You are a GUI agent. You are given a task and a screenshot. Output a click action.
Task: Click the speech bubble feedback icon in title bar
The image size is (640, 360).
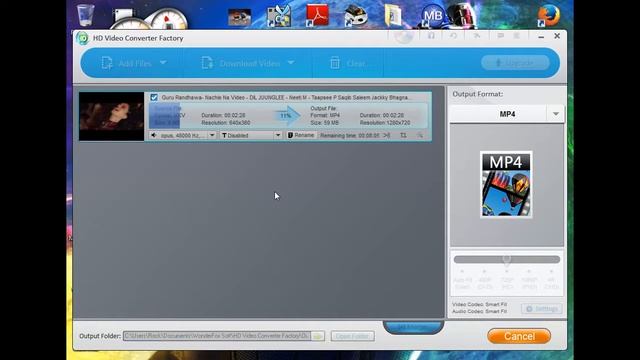click(500, 36)
